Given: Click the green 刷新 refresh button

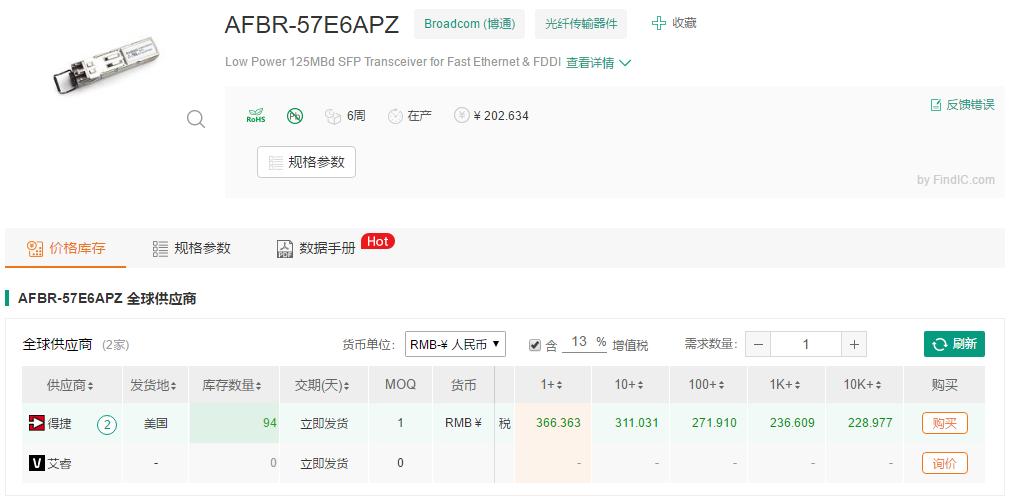Looking at the screenshot, I should click(954, 344).
